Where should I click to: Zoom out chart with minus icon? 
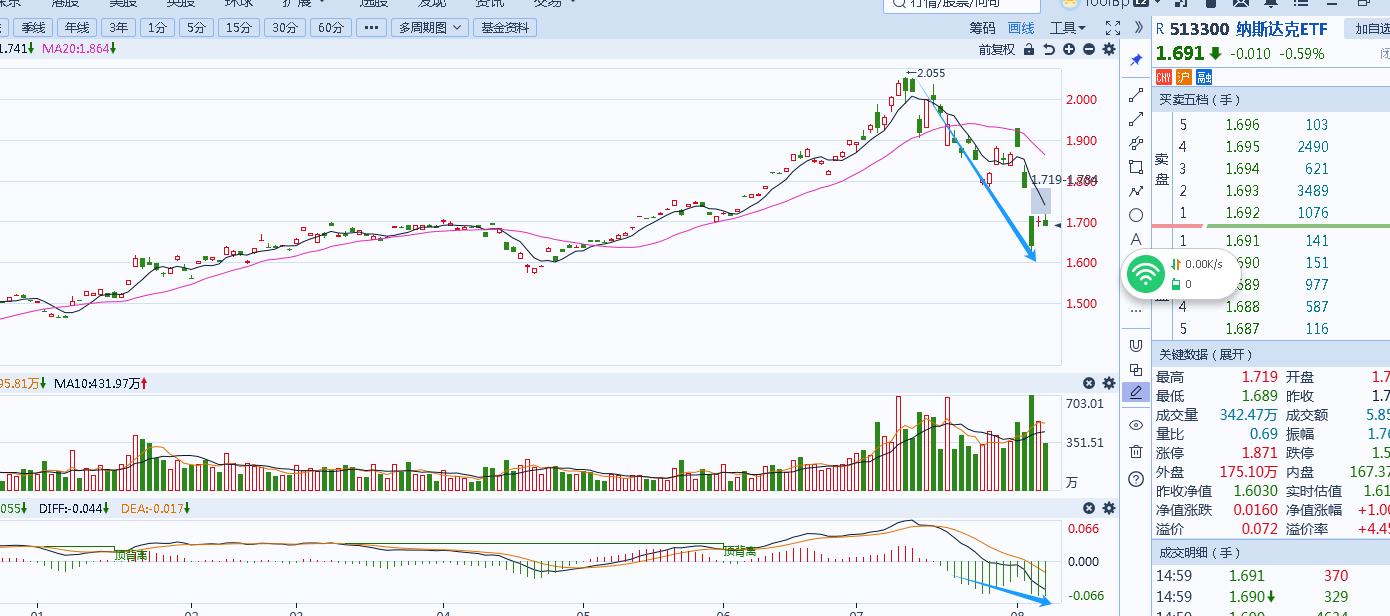tap(1088, 49)
